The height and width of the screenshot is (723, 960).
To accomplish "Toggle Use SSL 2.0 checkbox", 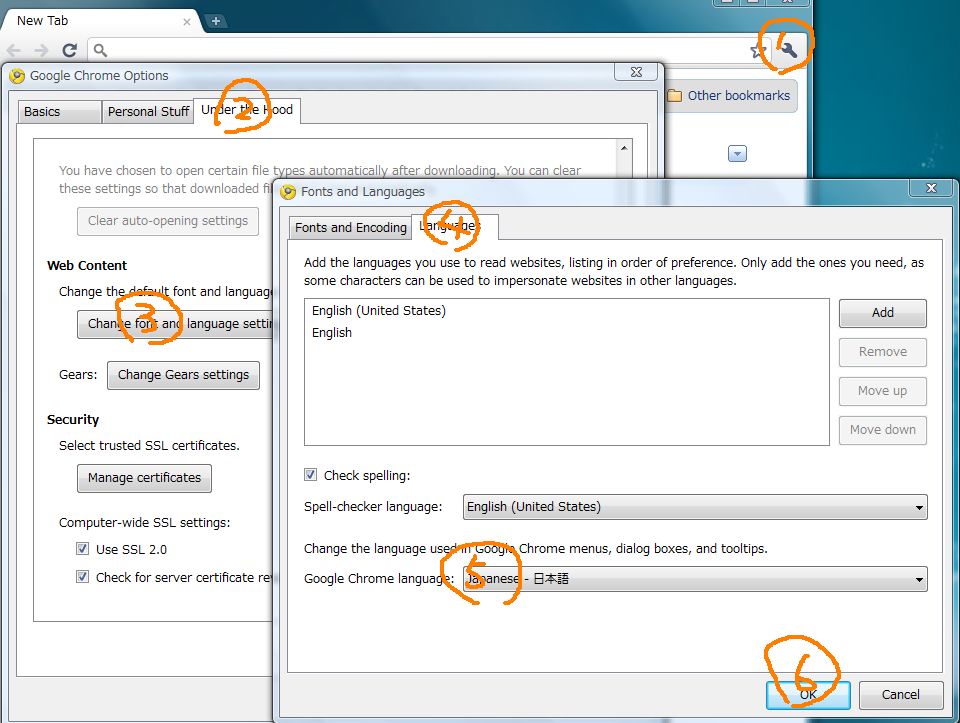I will click(83, 549).
